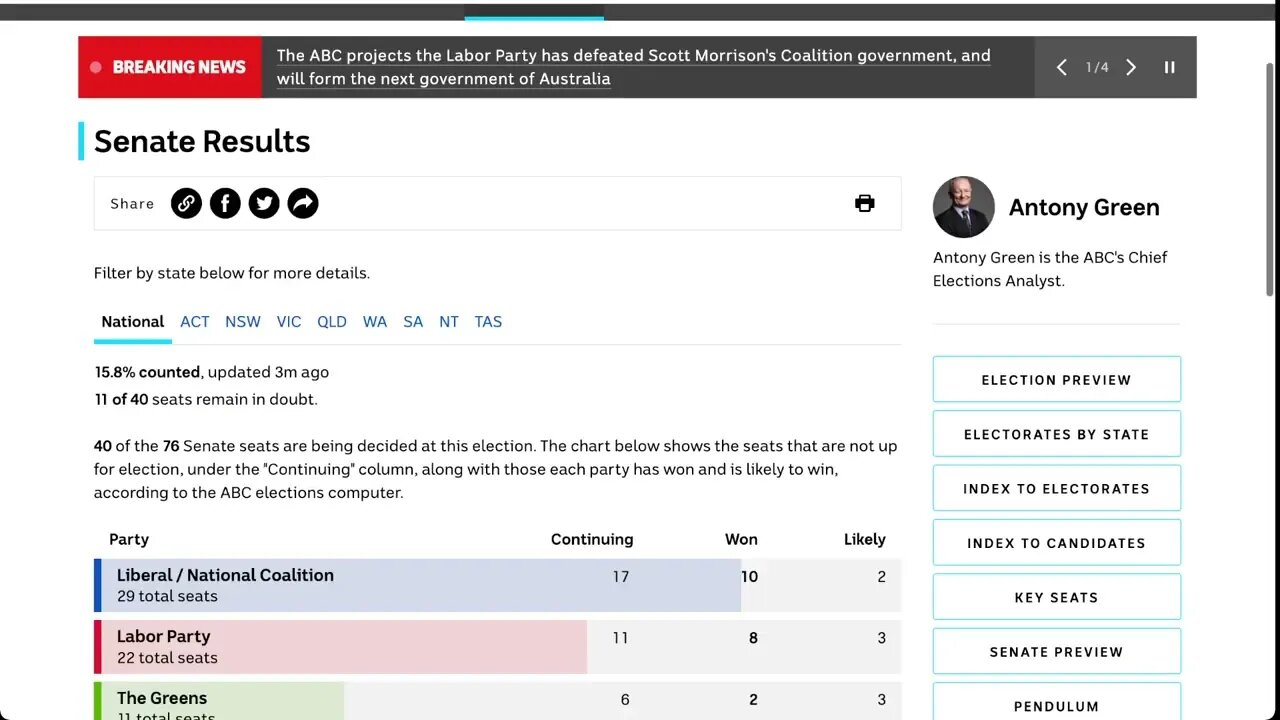The width and height of the screenshot is (1280, 720).
Task: Pause the breaking news ticker
Action: [x=1169, y=67]
